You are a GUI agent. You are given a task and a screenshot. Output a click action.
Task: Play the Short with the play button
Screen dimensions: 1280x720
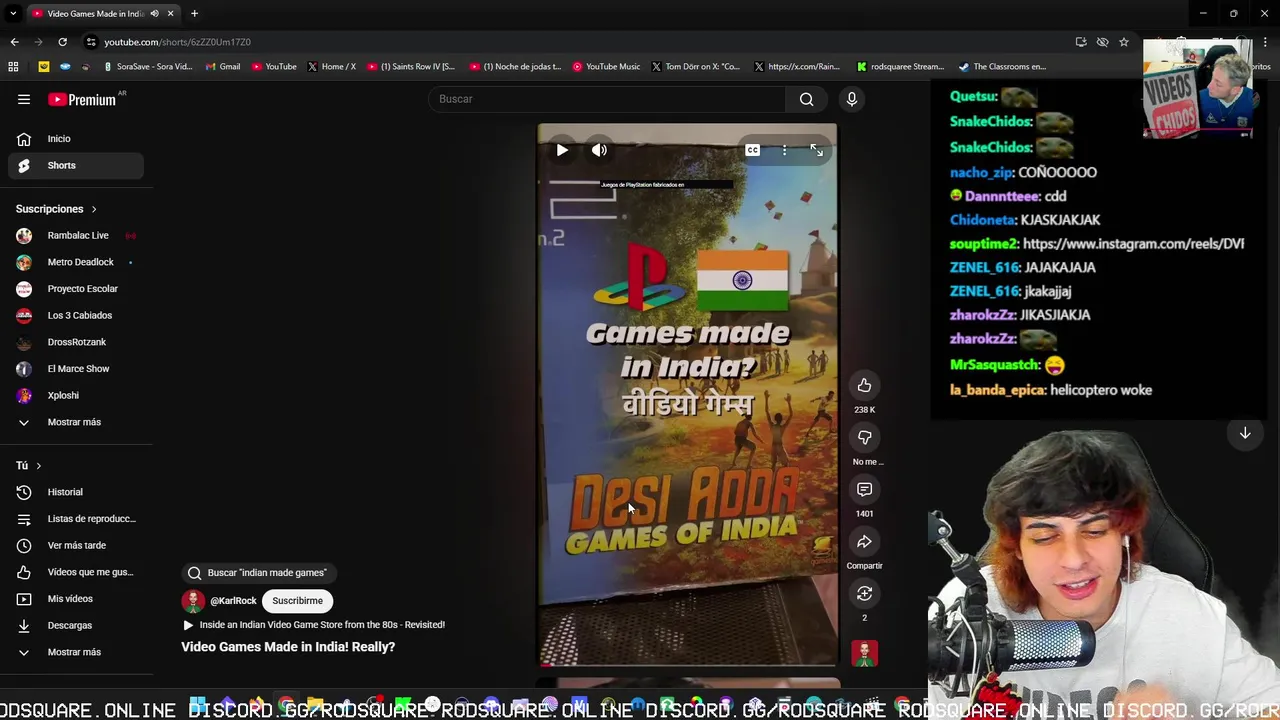[x=562, y=150]
